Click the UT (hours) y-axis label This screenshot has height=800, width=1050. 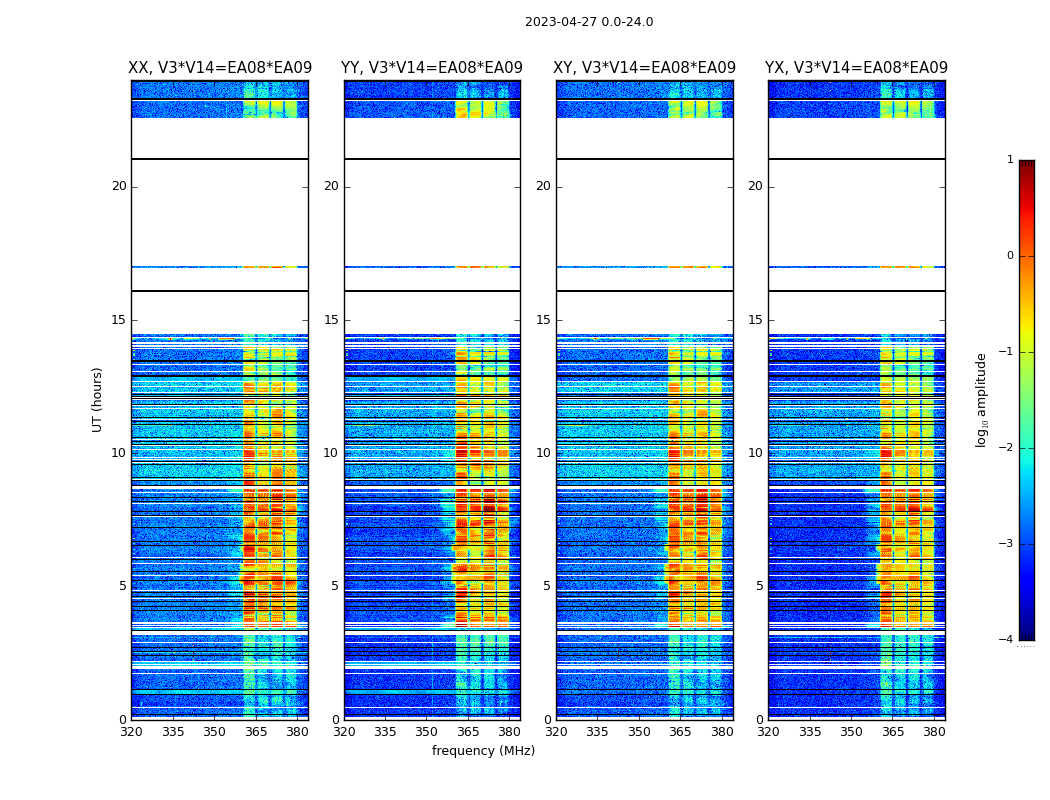[98, 399]
